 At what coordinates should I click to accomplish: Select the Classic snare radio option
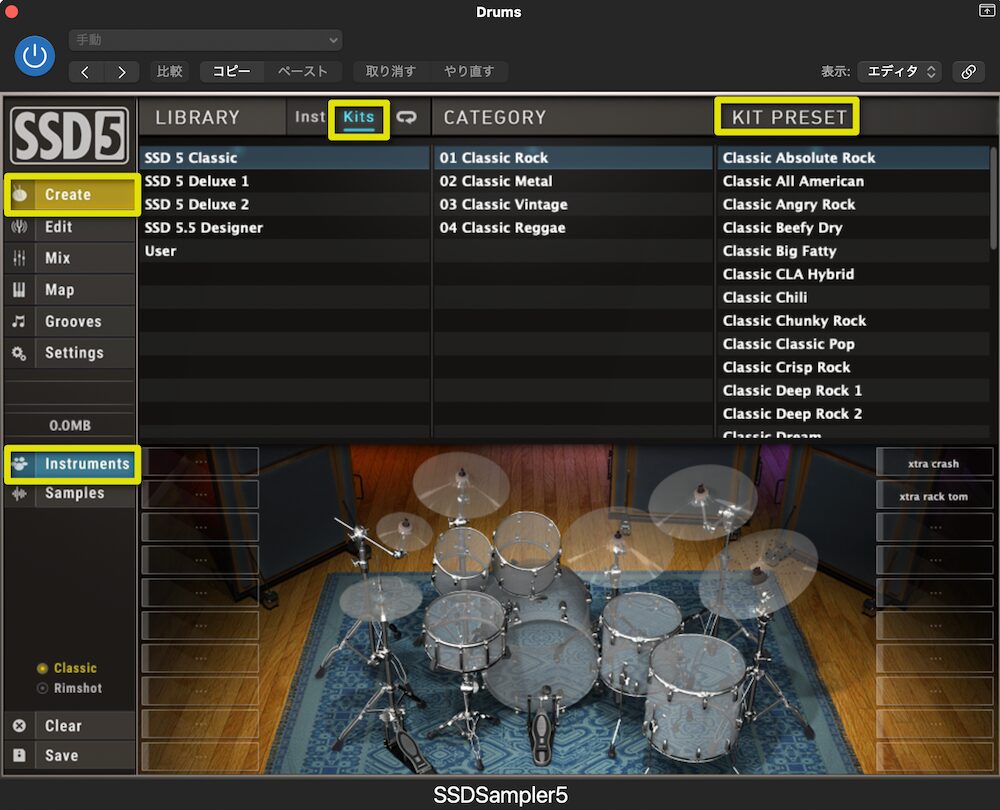click(43, 668)
